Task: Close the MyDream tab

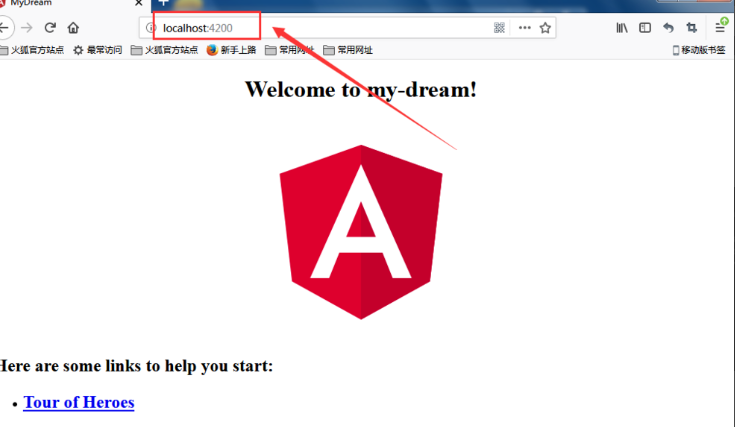Action: tap(139, 3)
